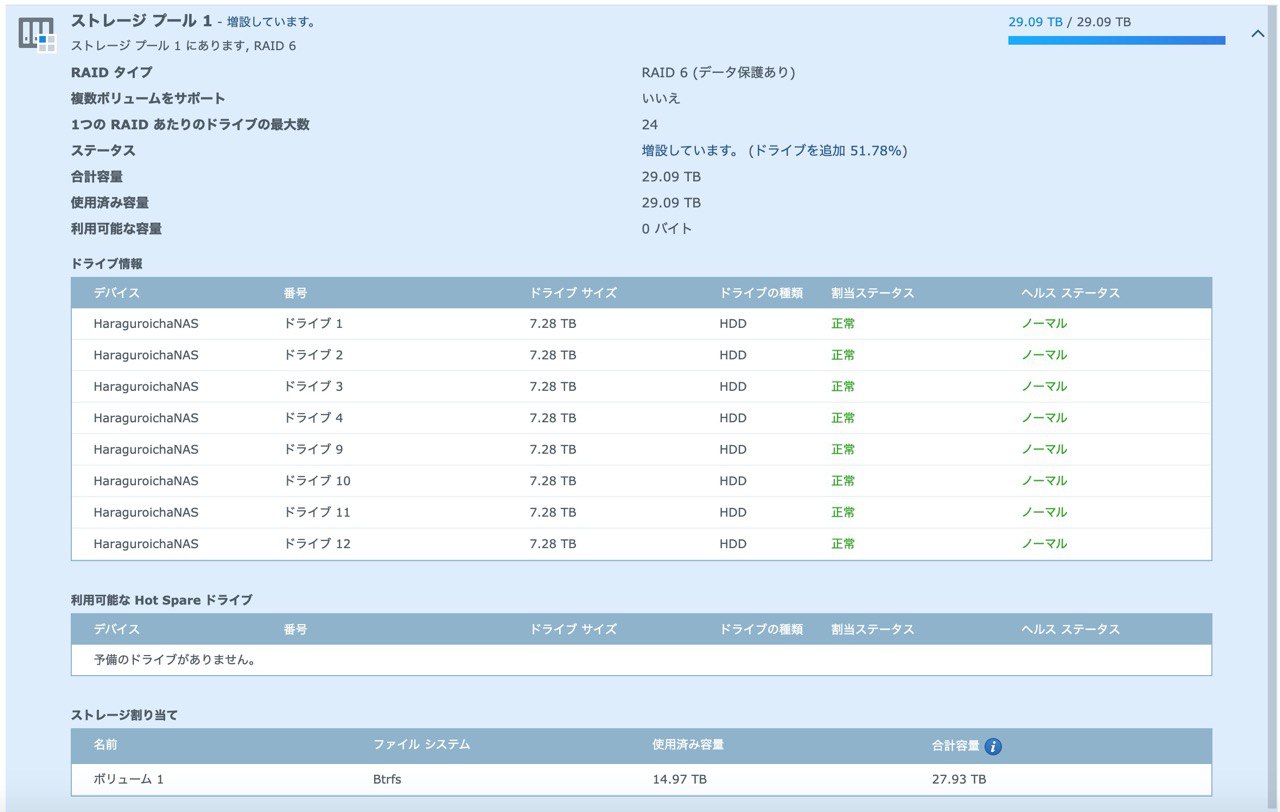Click the ノーマル health status for ドライブ 9
Image resolution: width=1280 pixels, height=812 pixels.
tap(1044, 449)
